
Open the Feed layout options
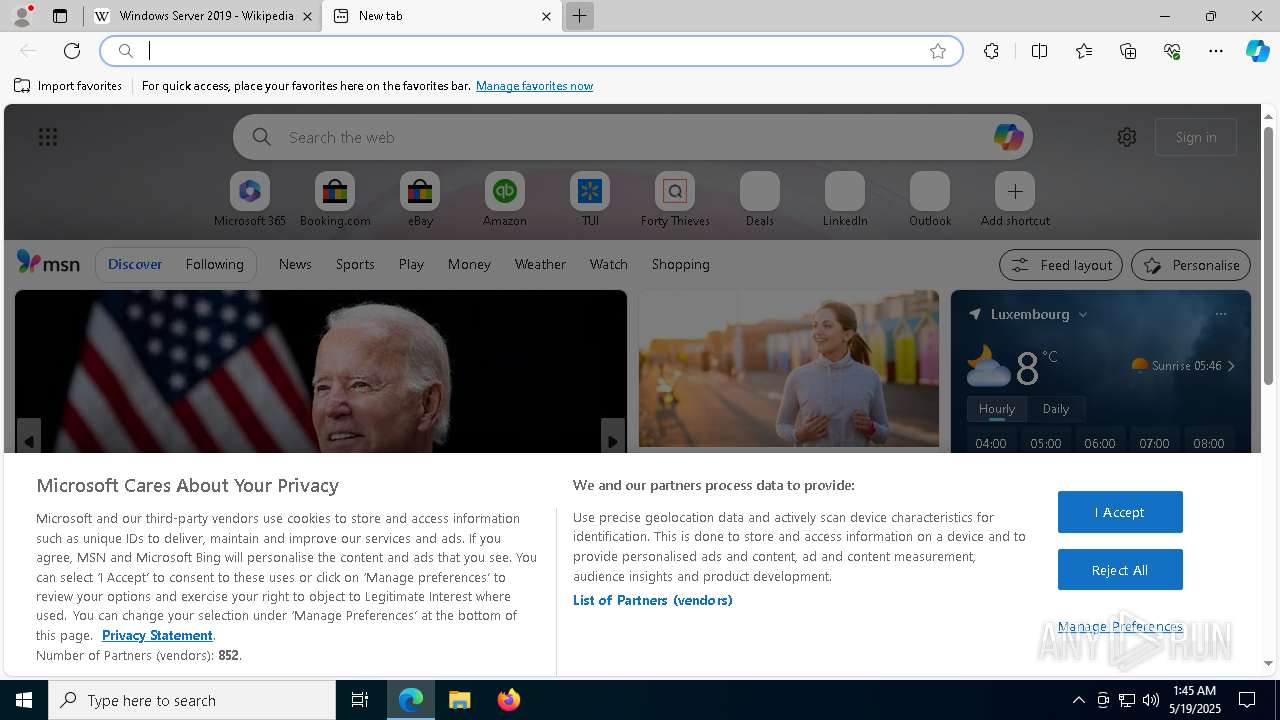(1061, 265)
